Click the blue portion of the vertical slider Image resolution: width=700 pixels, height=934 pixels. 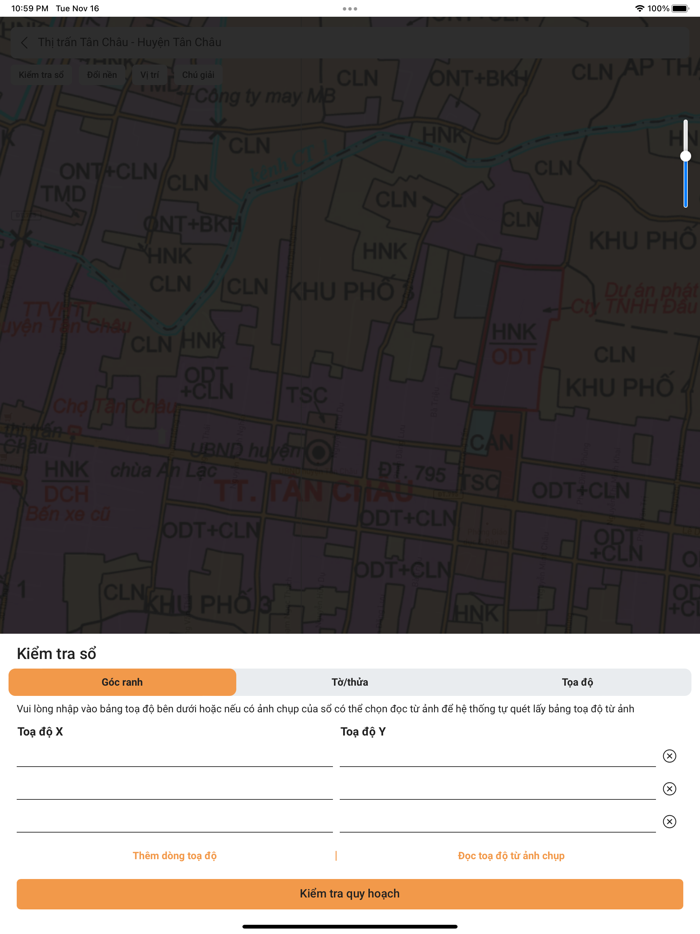[x=686, y=184]
